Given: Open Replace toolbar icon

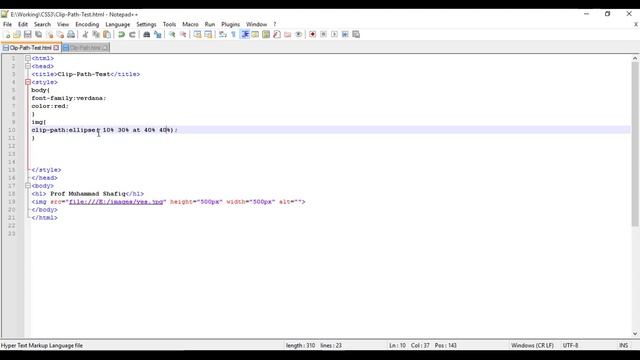Looking at the screenshot, I should click(x=158, y=35).
